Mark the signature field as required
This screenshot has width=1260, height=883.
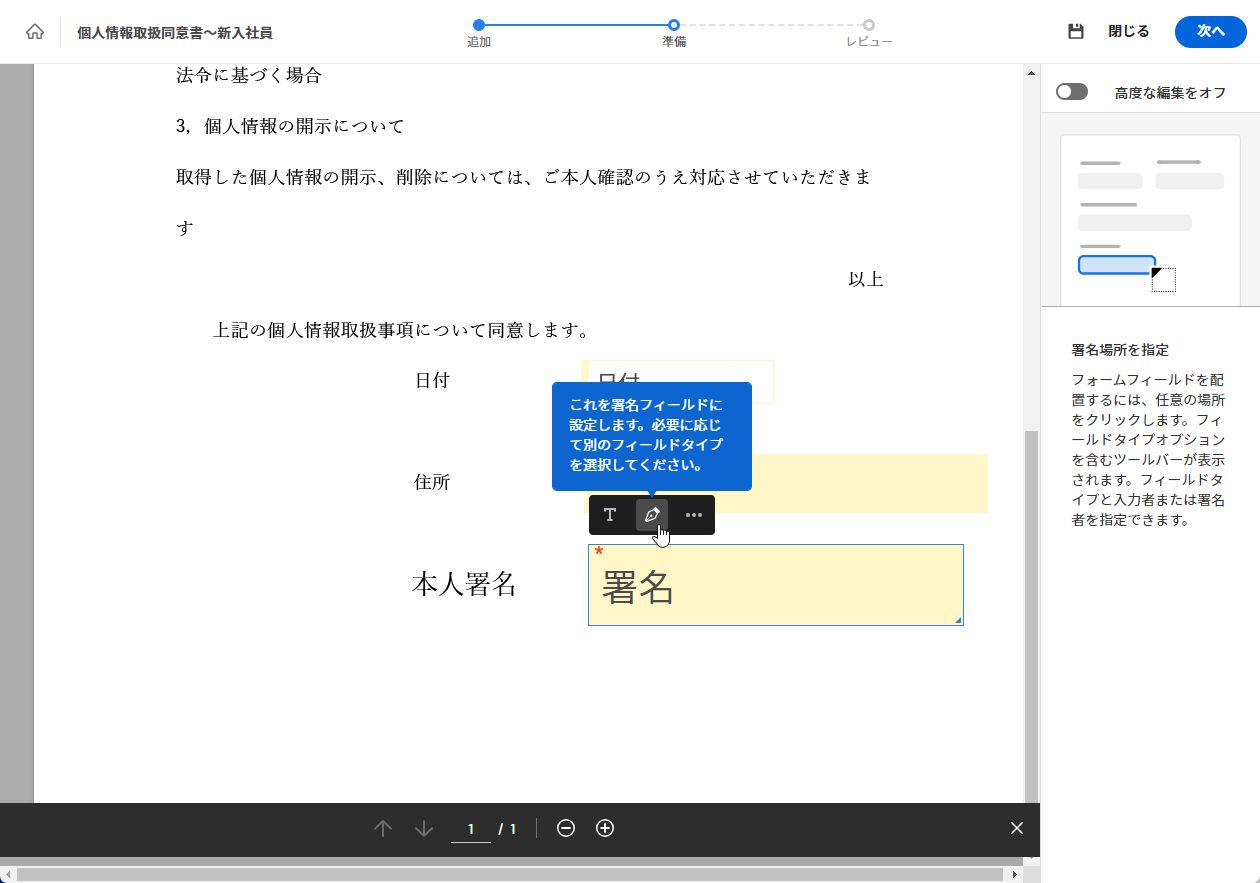[599, 551]
